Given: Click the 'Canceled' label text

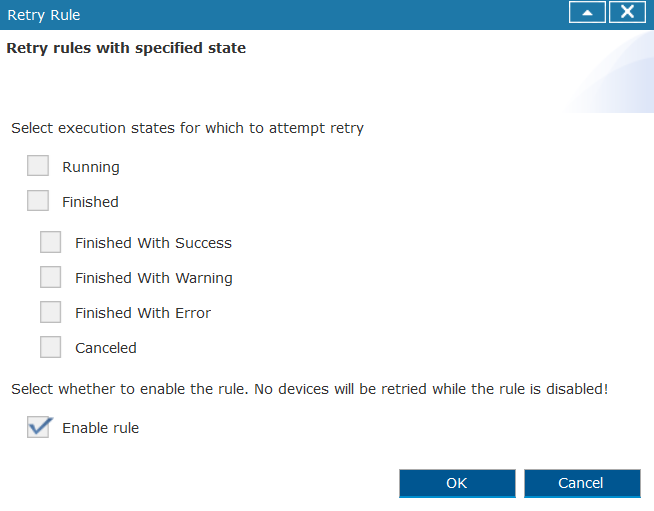Looking at the screenshot, I should 106,348.
